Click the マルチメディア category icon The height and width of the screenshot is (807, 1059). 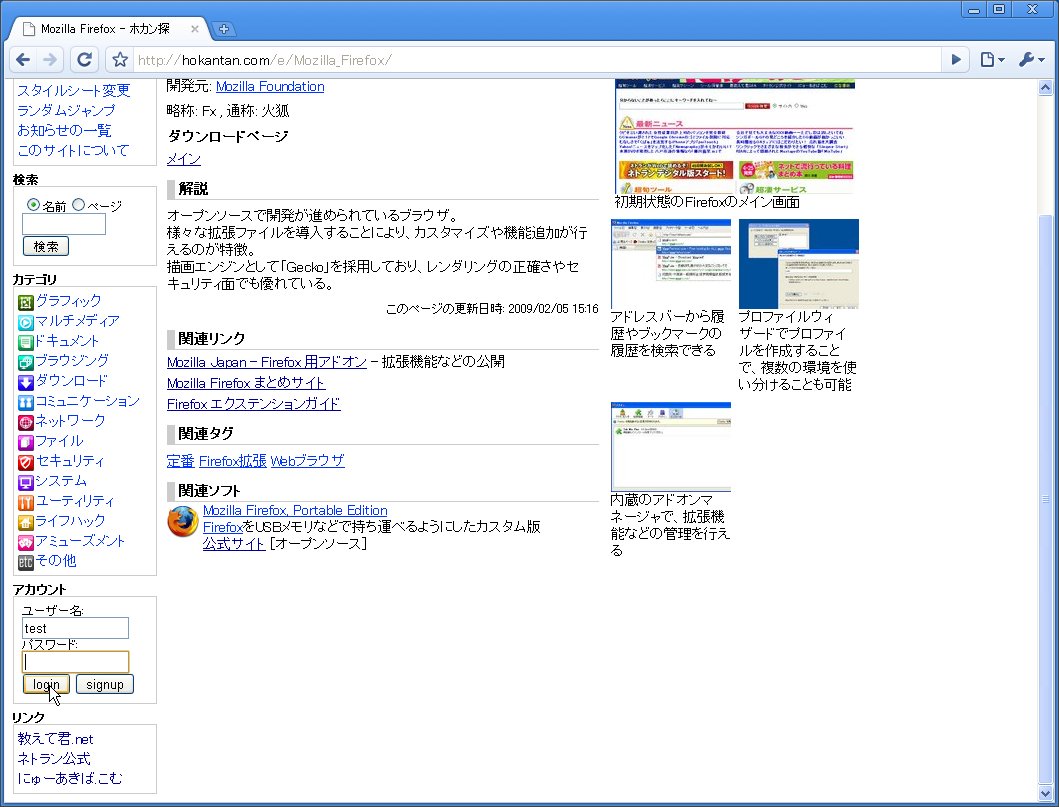[26, 322]
